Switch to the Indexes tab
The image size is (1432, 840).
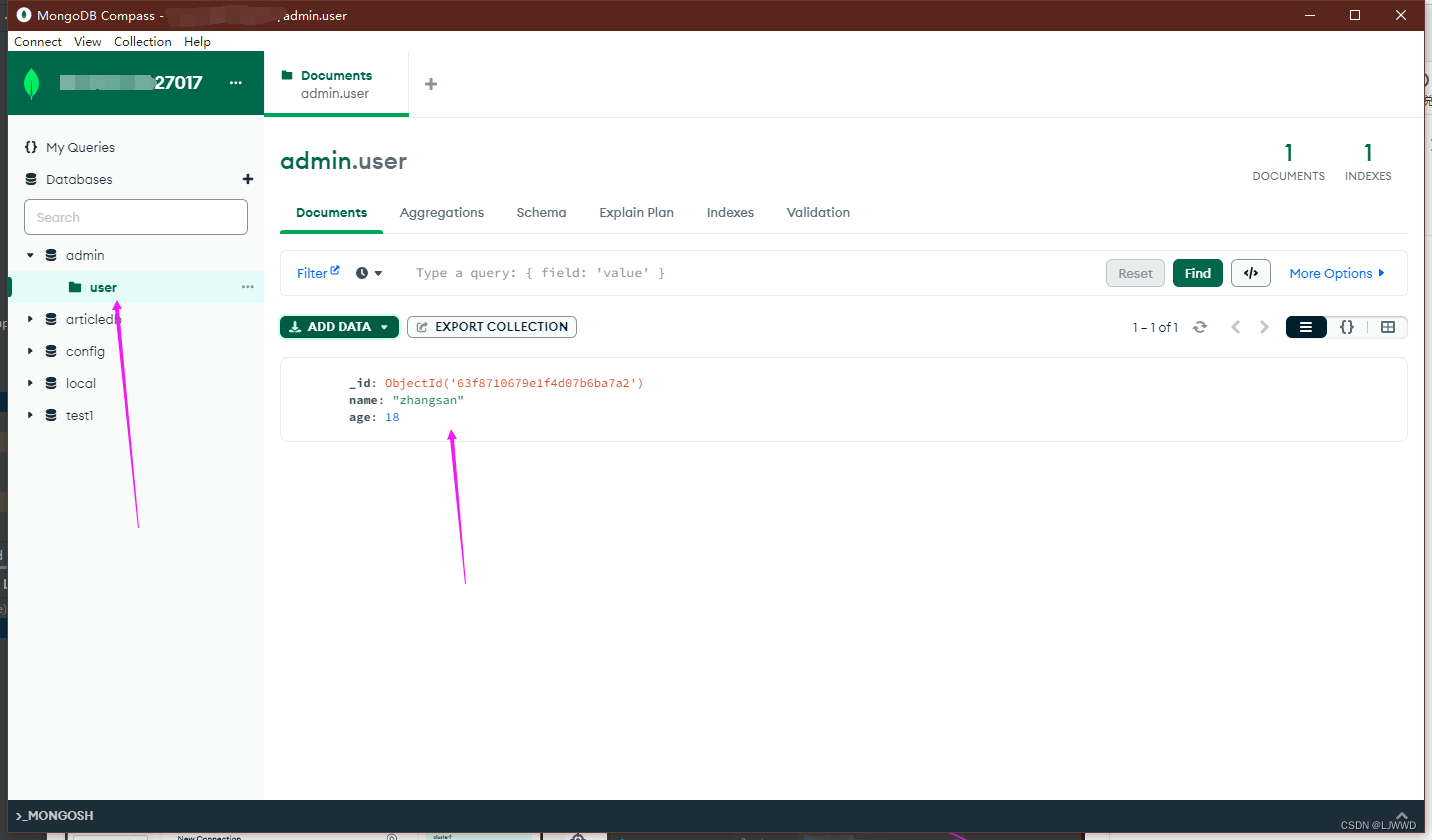[x=730, y=212]
